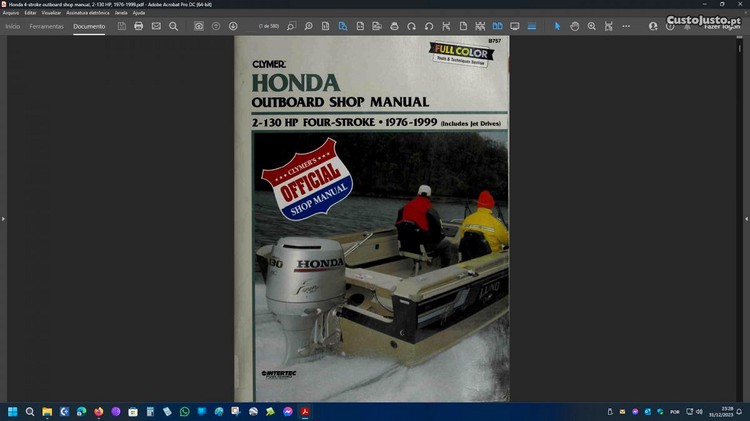Viewport: 750px width, 421px height.
Task: Click the Save file icon
Action: tap(122, 26)
